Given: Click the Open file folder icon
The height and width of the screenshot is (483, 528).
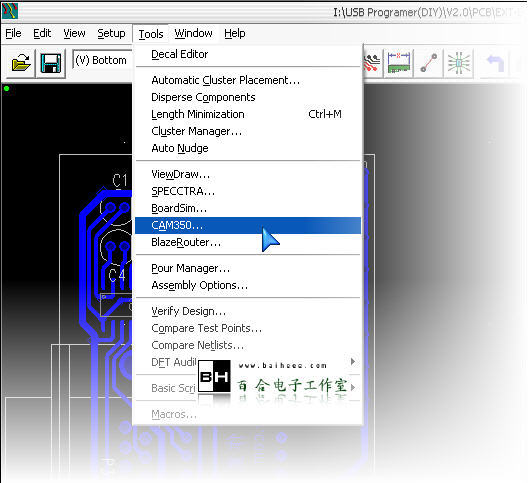Looking at the screenshot, I should coord(21,63).
